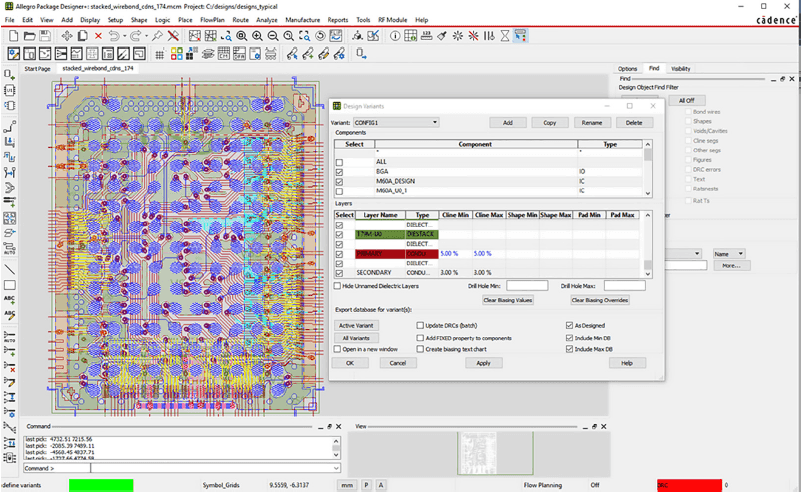
Task: Select the Add Line tool in sidebar
Action: pos(9,269)
